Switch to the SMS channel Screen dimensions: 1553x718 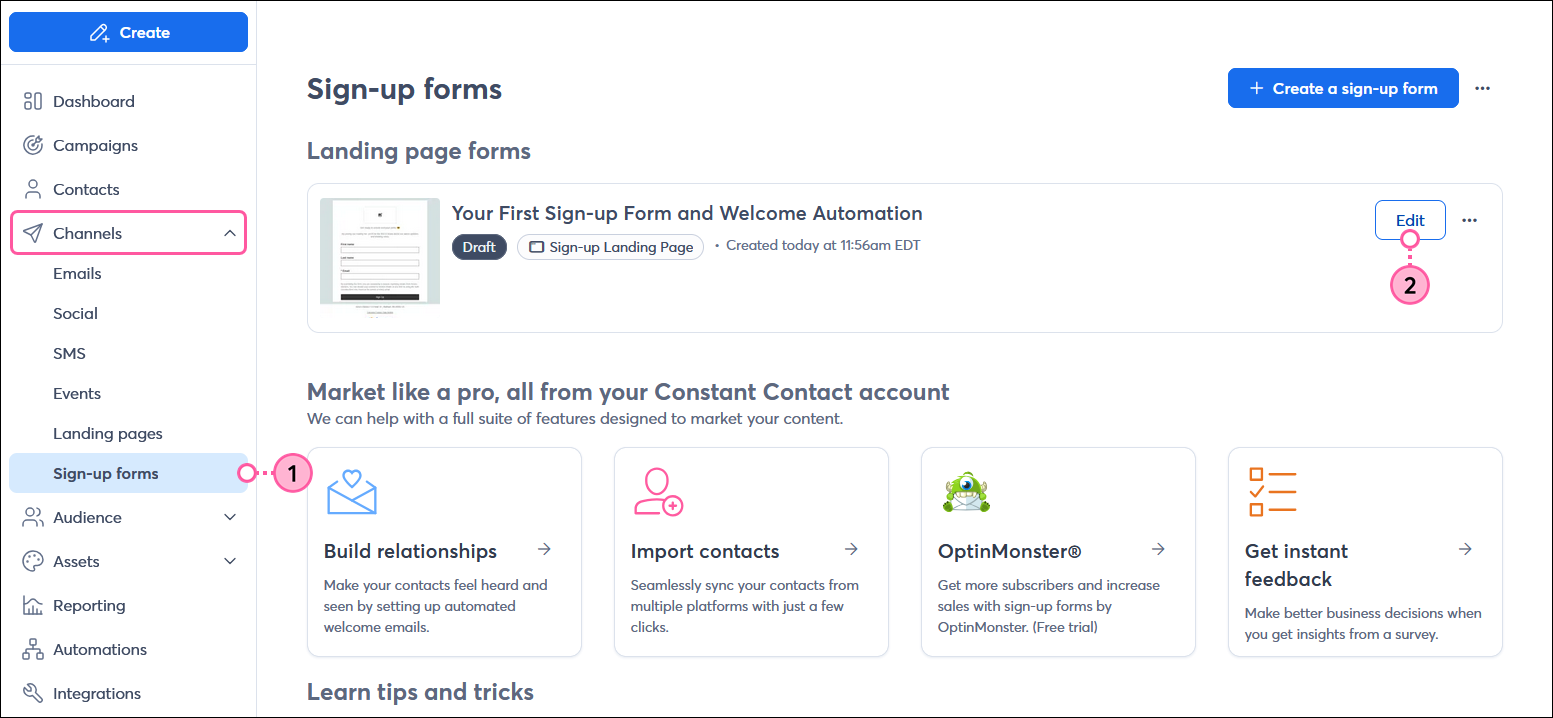click(69, 353)
